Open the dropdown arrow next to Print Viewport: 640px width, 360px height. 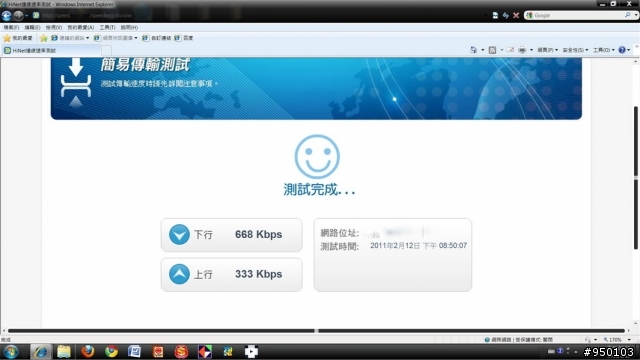pyautogui.click(x=531, y=50)
